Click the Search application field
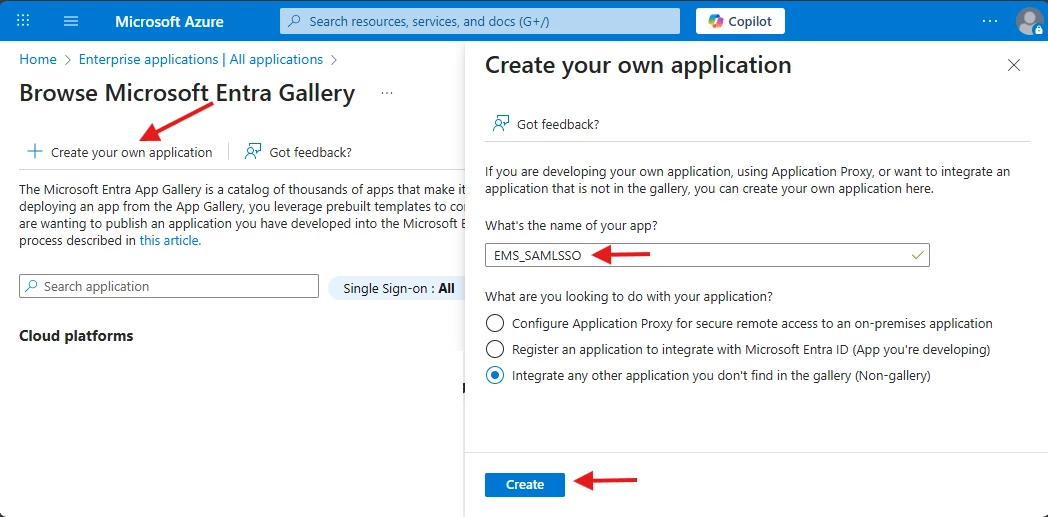 pyautogui.click(x=169, y=286)
